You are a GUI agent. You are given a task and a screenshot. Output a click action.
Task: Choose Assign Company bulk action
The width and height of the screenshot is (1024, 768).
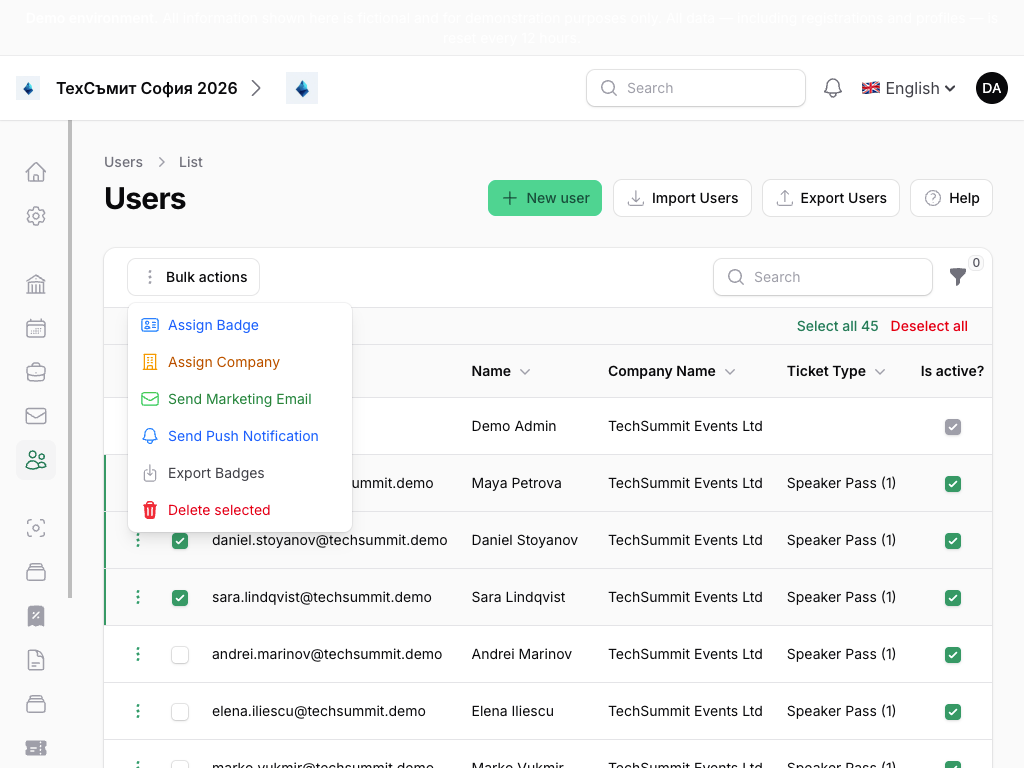pyautogui.click(x=240, y=362)
